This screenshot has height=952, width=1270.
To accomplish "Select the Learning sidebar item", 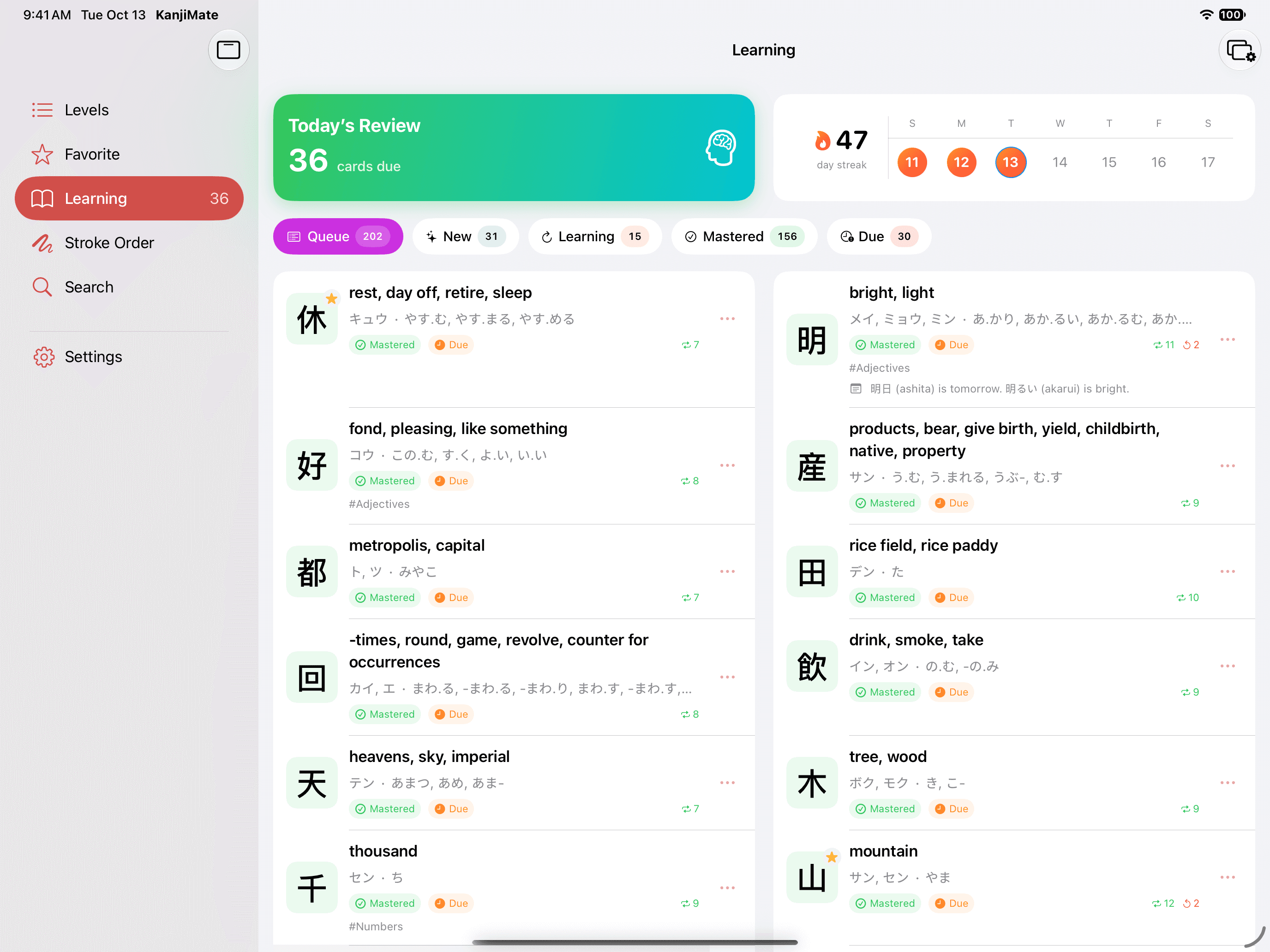I will 129,198.
